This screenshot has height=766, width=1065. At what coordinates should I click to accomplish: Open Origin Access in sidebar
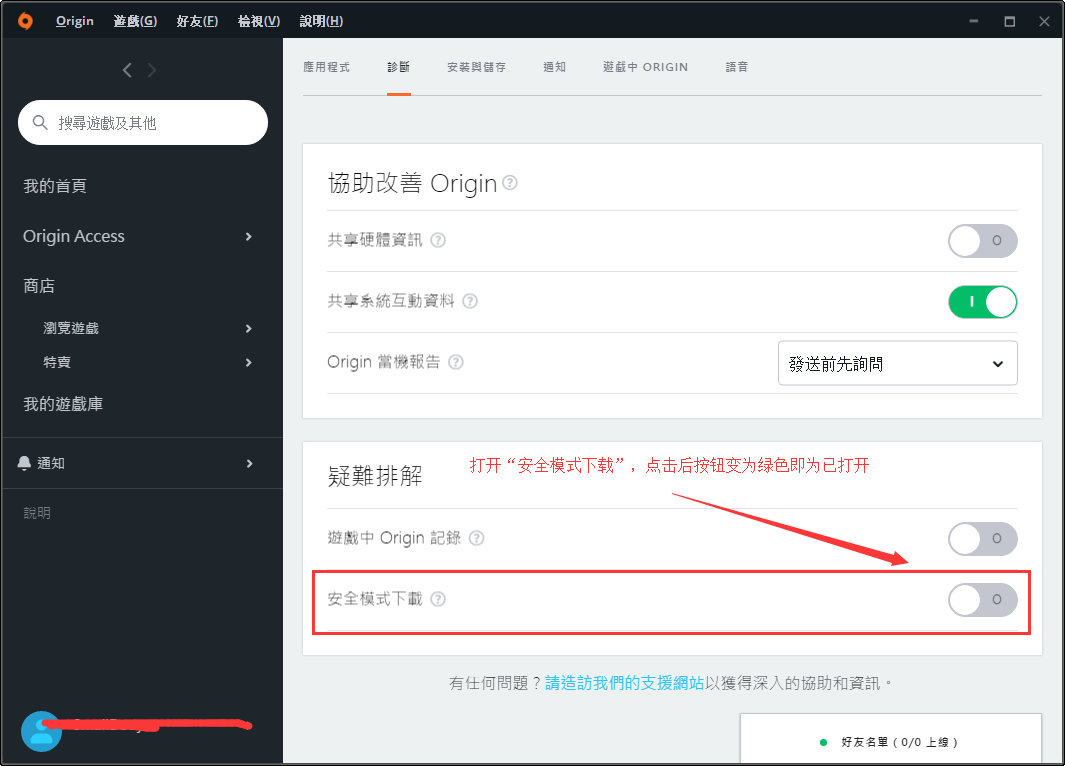tap(74, 236)
